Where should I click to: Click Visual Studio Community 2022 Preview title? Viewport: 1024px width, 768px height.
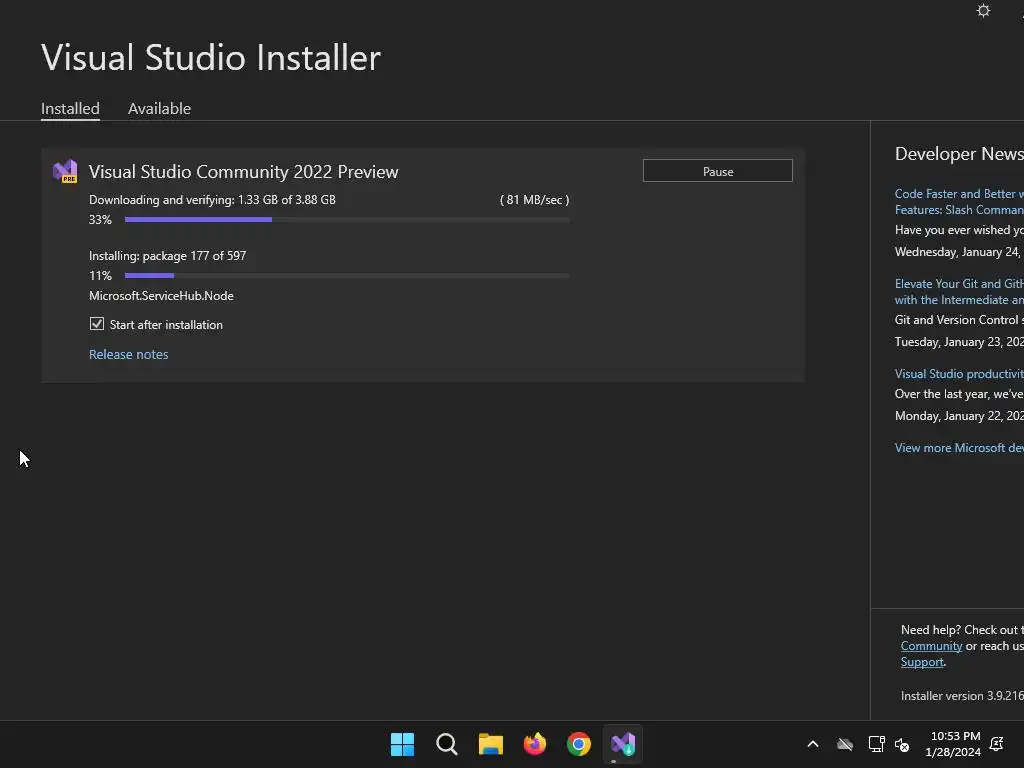(244, 172)
